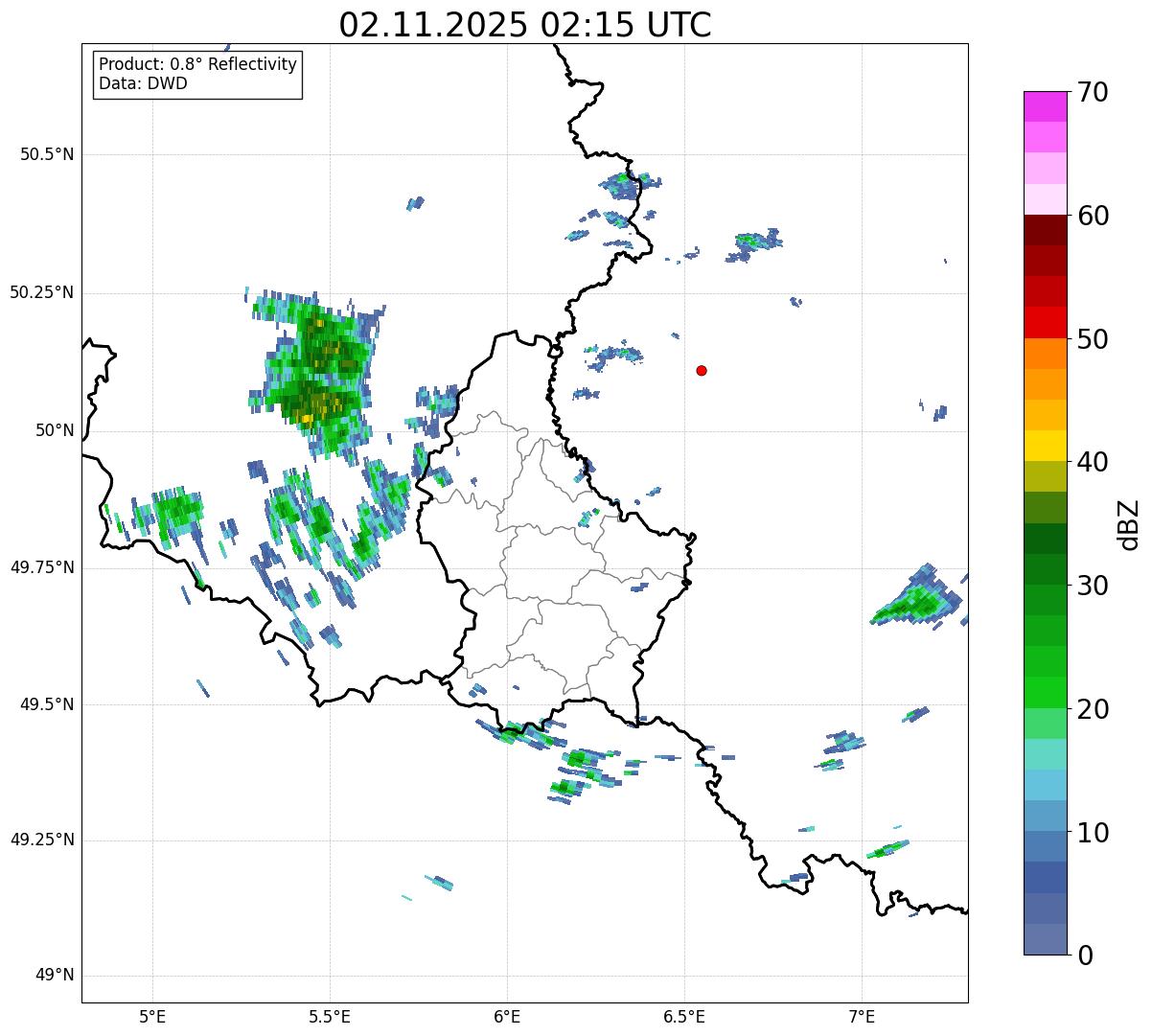The width and height of the screenshot is (1152, 1036).
Task: Click the 5°E longitude label
Action: click(152, 1016)
